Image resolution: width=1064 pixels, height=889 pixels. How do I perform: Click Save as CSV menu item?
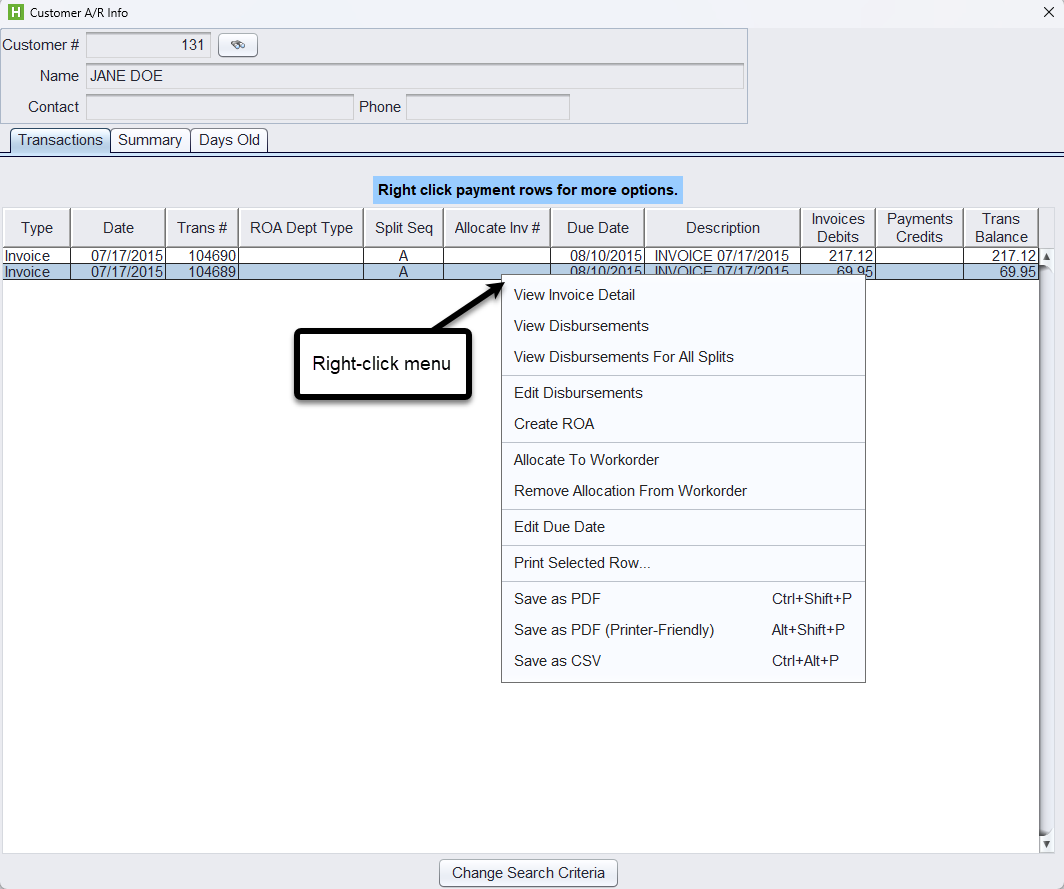click(557, 661)
